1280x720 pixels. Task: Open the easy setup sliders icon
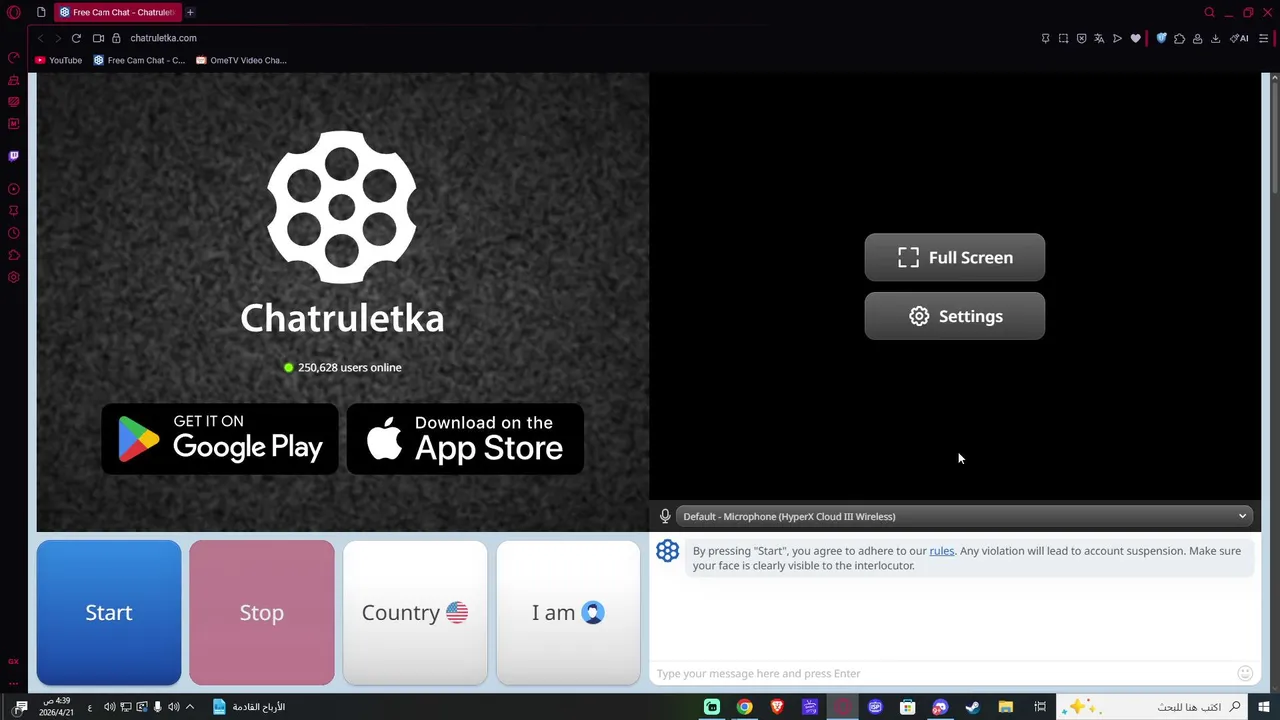(1264, 38)
